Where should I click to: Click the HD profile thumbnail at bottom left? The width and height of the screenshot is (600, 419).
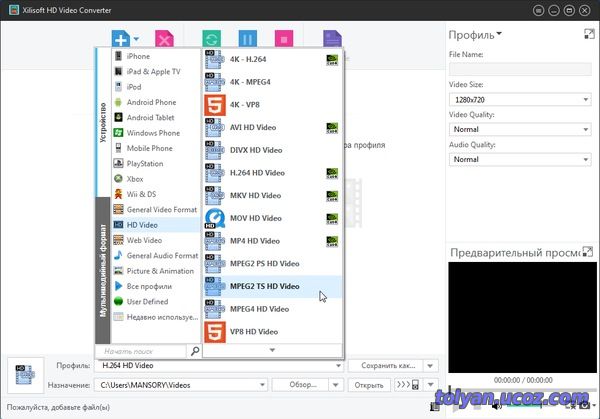point(26,375)
